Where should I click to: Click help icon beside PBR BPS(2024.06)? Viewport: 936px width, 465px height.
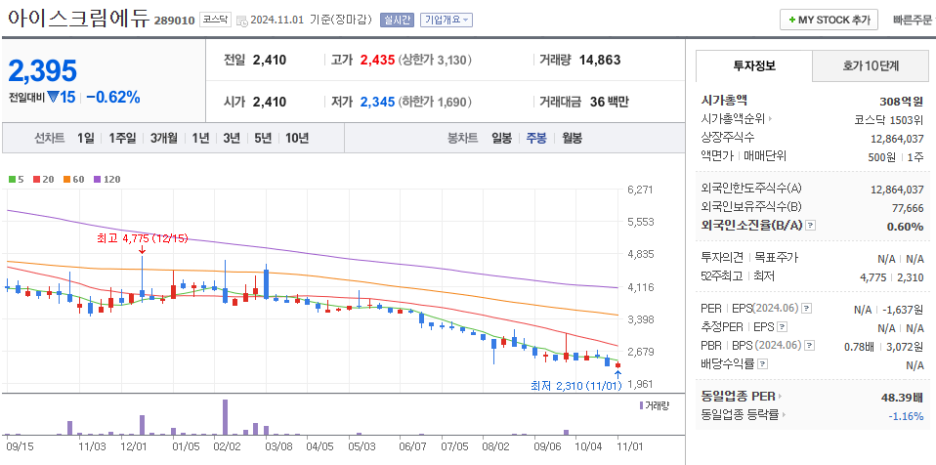point(809,345)
